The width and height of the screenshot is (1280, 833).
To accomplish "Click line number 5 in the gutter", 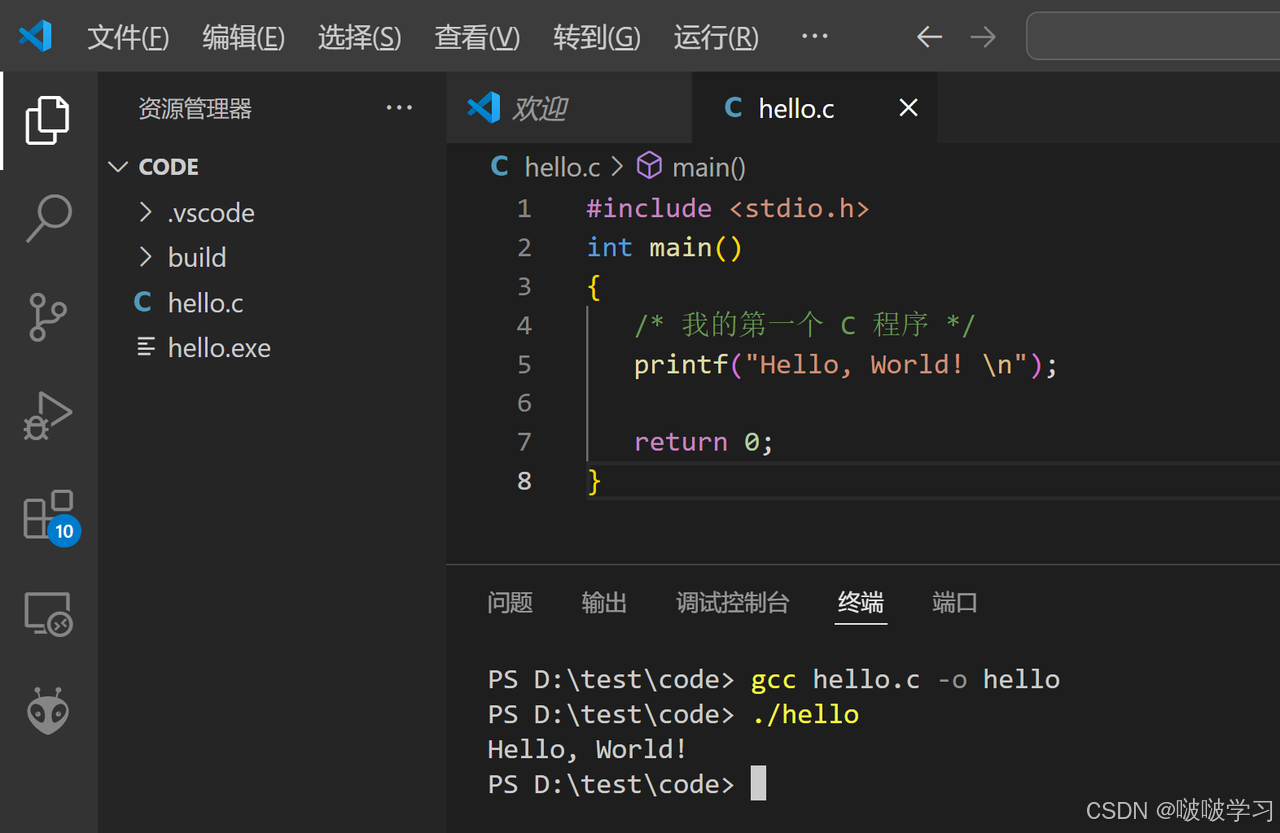I will (524, 364).
